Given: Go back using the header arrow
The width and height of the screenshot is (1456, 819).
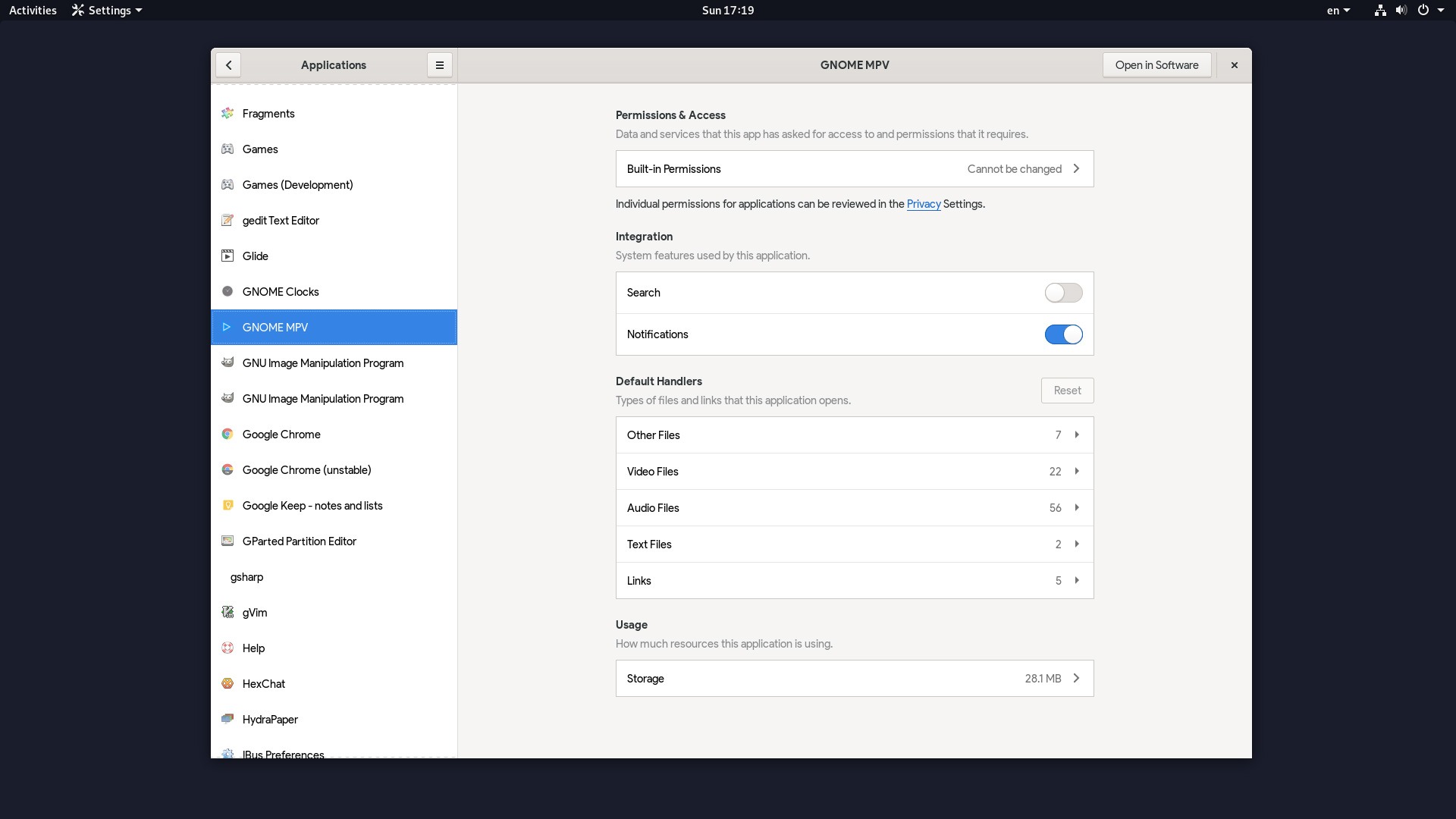Looking at the screenshot, I should coord(228,65).
